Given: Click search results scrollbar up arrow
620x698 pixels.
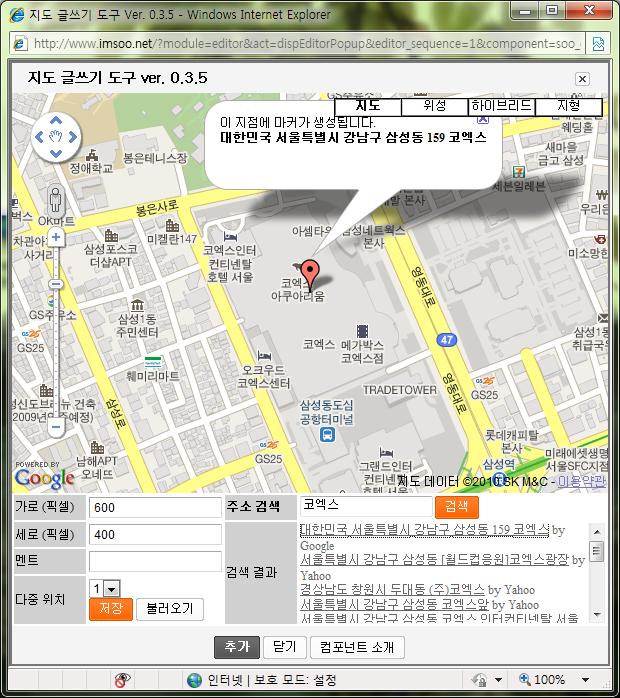Looking at the screenshot, I should coord(597,532).
